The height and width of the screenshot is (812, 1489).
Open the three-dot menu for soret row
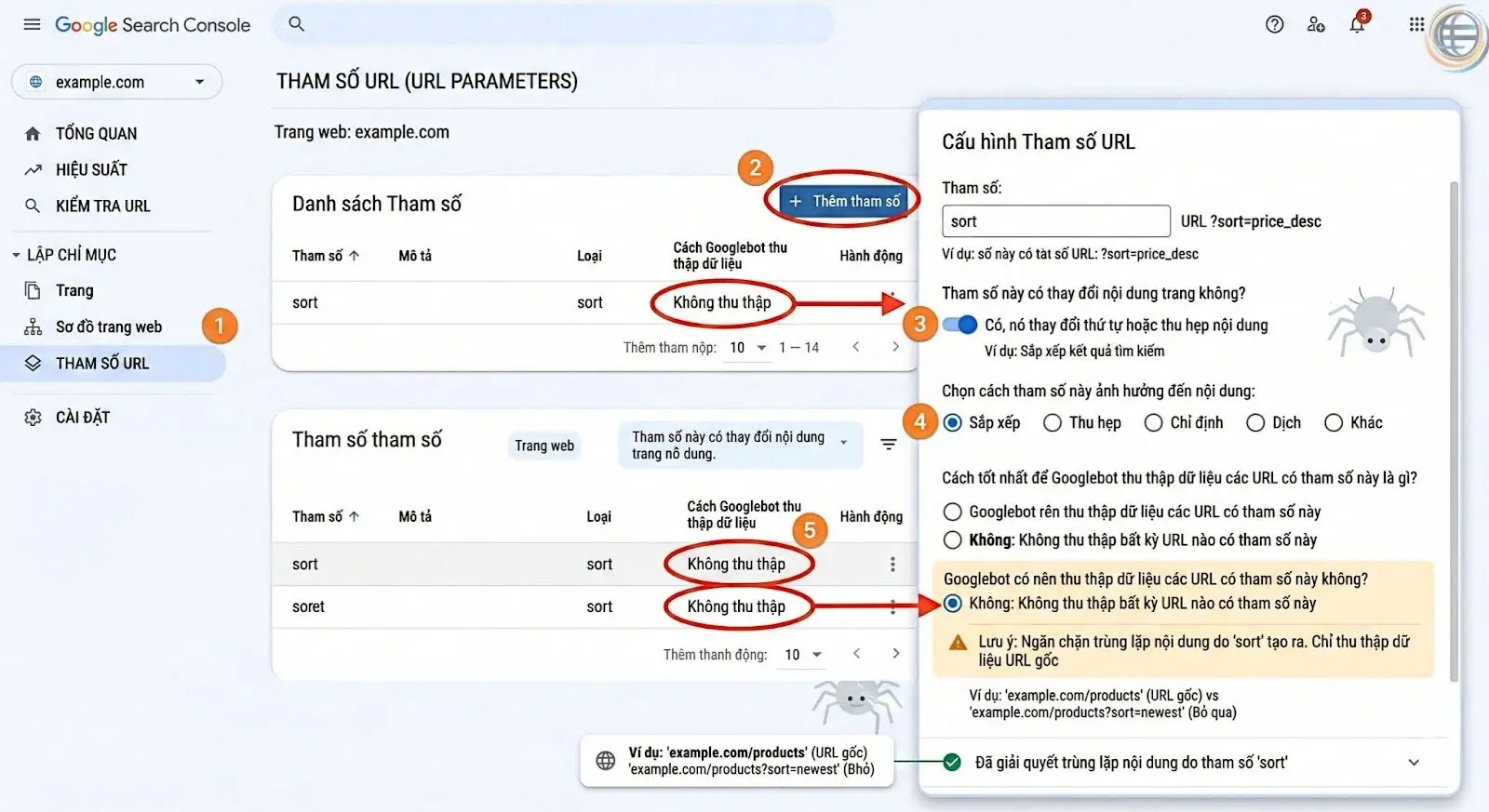892,607
